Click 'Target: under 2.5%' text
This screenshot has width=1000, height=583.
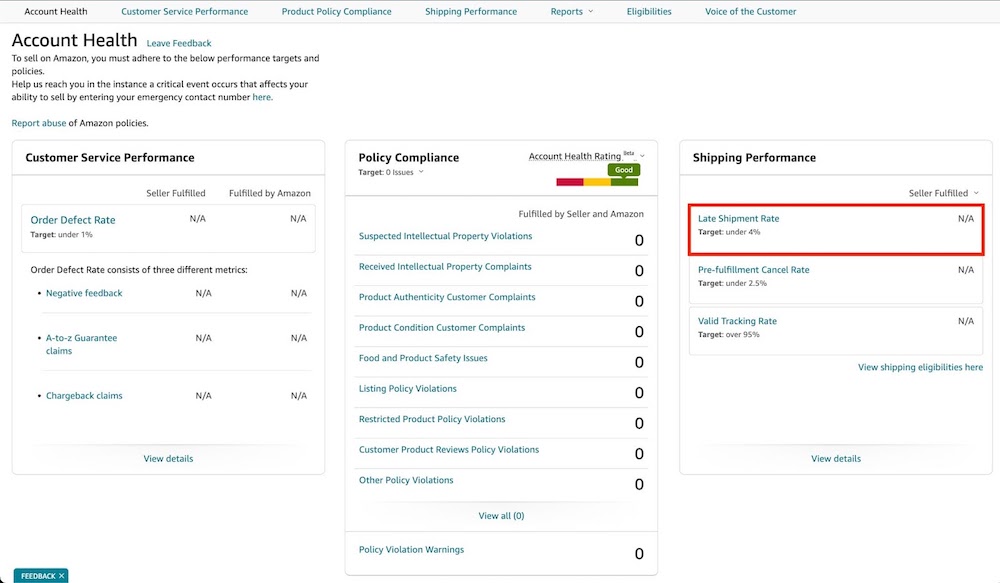tap(732, 283)
